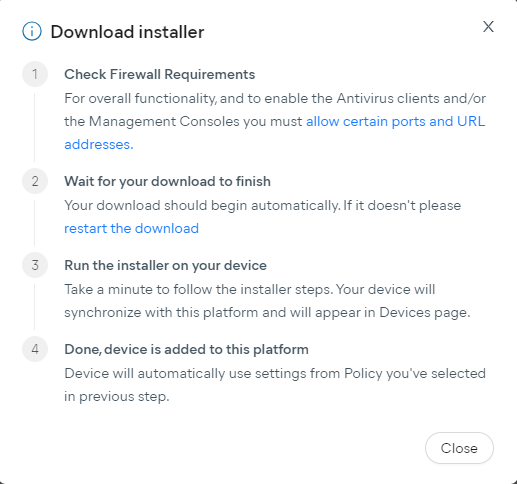Screen dimensions: 517x484
Task: Click the step 4 number circle
Action: point(35,349)
